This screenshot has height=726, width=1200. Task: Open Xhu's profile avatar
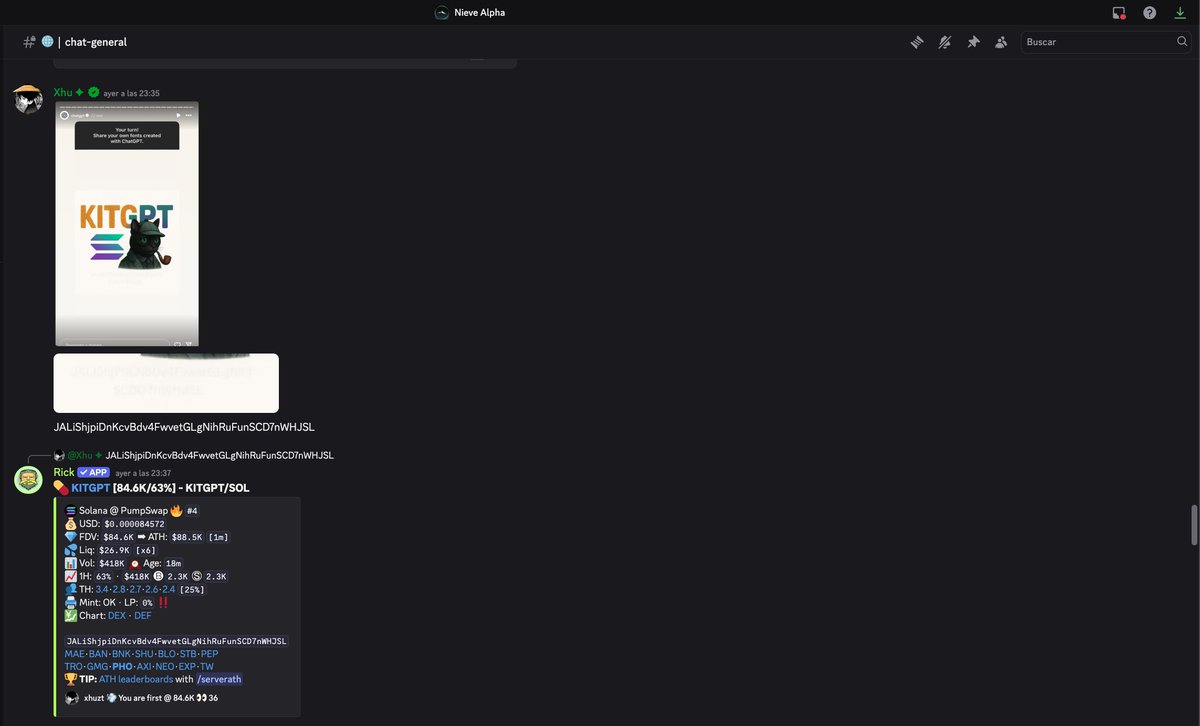(x=27, y=99)
